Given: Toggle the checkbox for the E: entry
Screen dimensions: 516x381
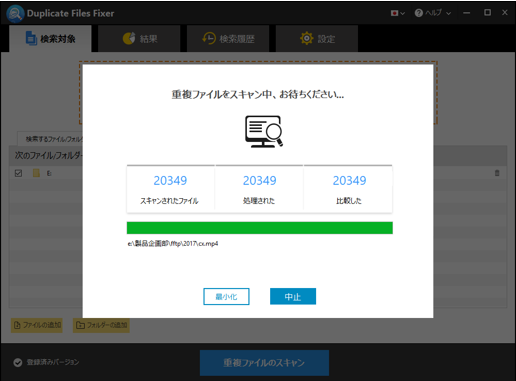Looking at the screenshot, I should pos(18,173).
